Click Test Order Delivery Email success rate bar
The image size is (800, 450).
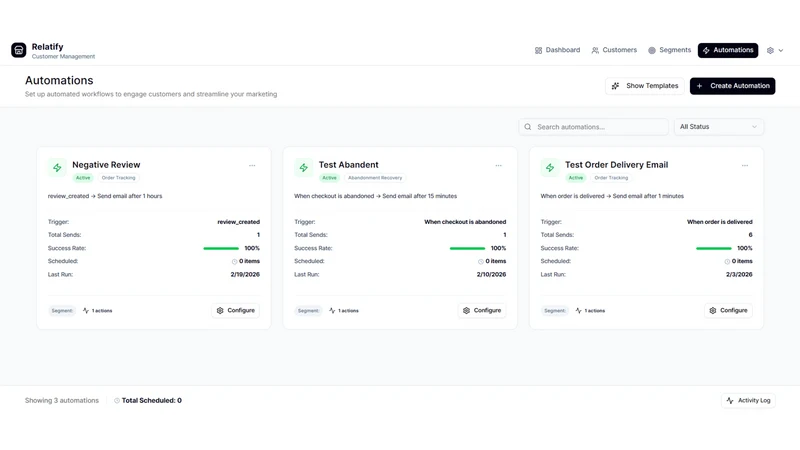(714, 248)
